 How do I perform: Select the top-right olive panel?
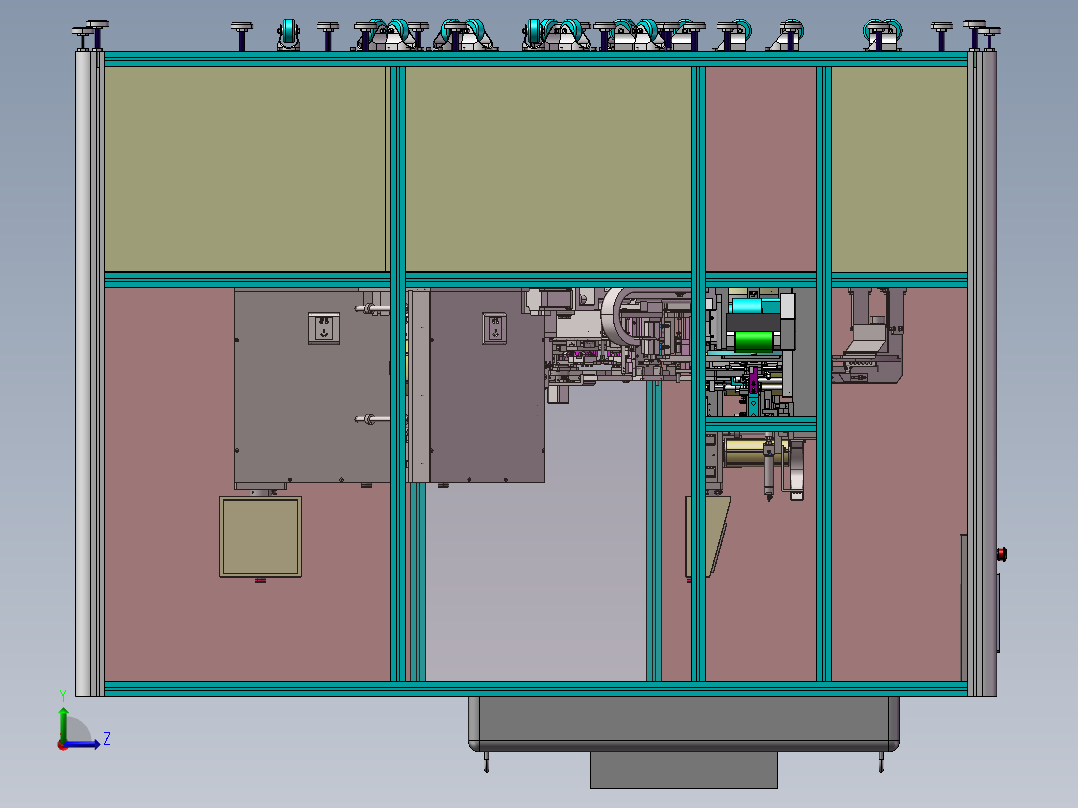[898, 168]
